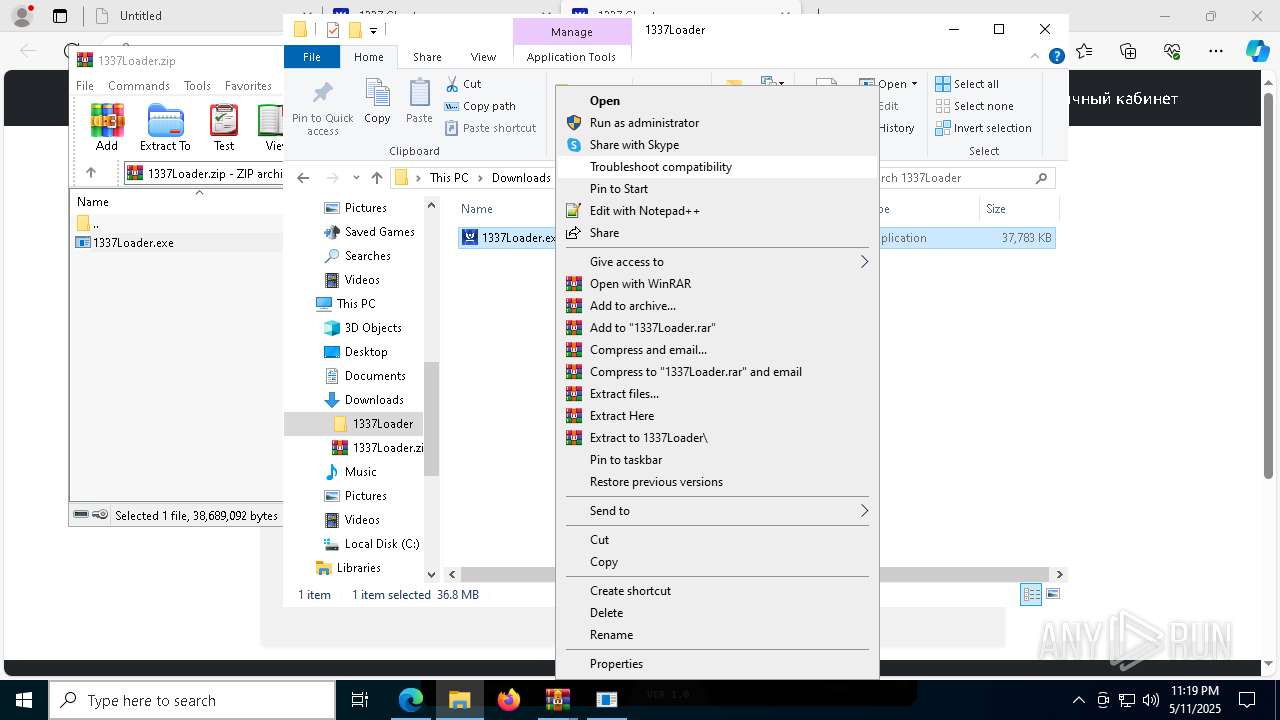The width and height of the screenshot is (1280, 720).
Task: Open WinRAR Commands menu
Action: [139, 86]
